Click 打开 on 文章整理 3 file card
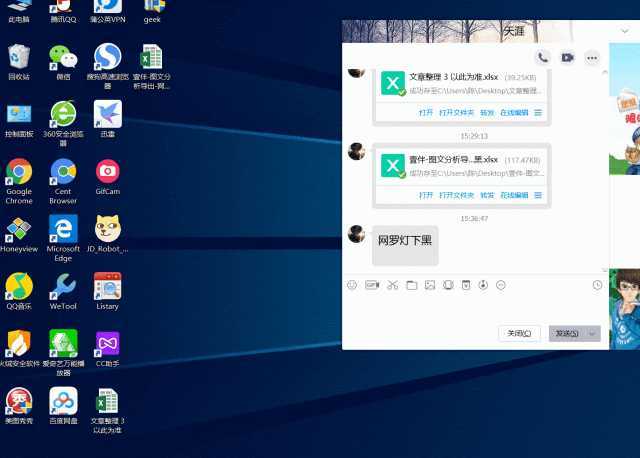Image resolution: width=640 pixels, height=458 pixels. 426,113
